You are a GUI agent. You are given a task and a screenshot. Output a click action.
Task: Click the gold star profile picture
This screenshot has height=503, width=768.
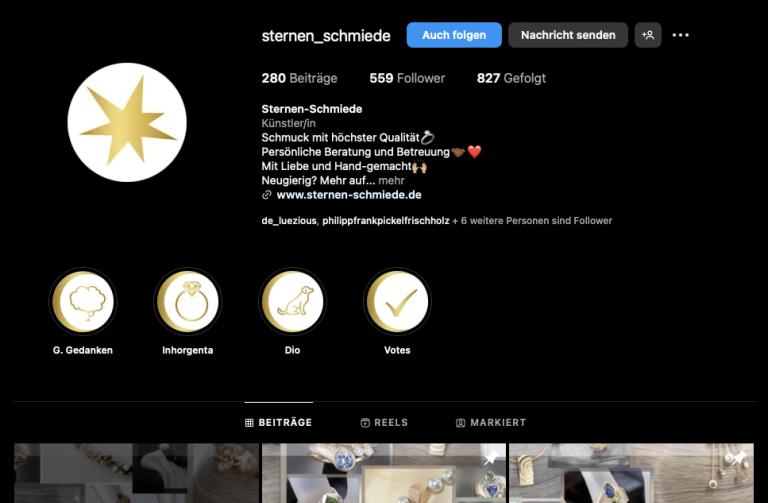click(127, 122)
